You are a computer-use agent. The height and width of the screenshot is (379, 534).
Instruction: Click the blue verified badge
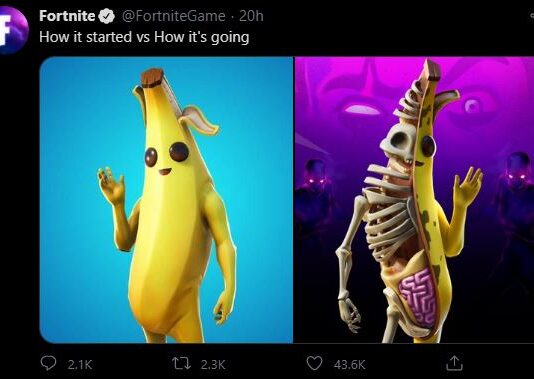tap(107, 16)
